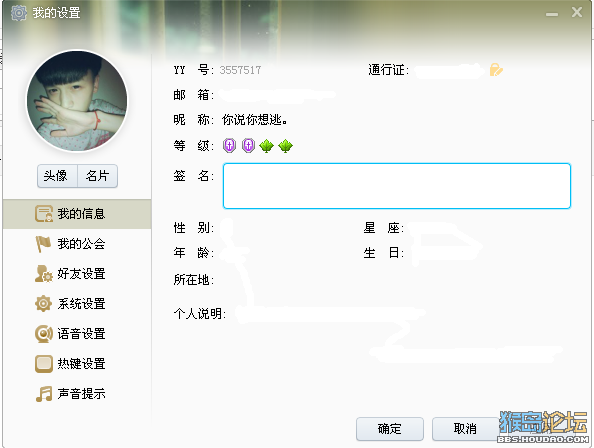Screen dimensions: 594x448
Task: Confirm changes with the 确定 button
Action: coord(390,429)
